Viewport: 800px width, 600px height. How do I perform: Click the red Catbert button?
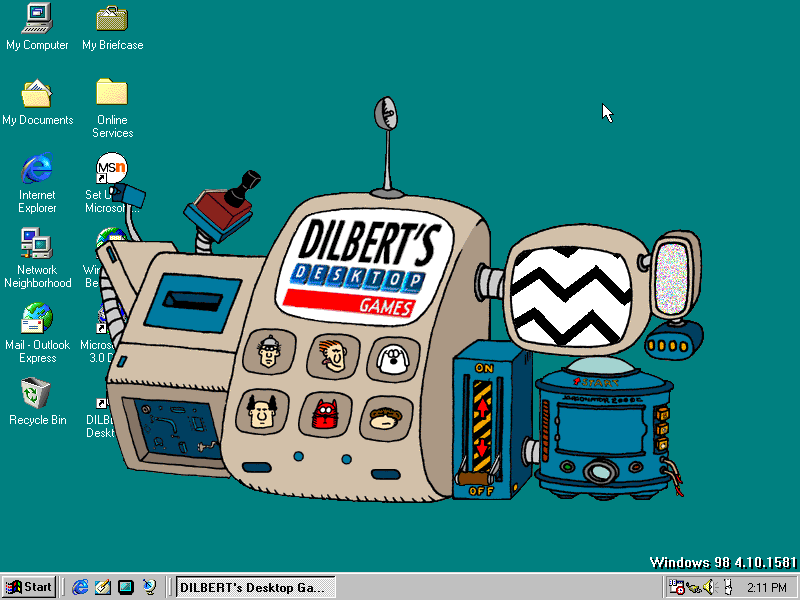[x=326, y=415]
